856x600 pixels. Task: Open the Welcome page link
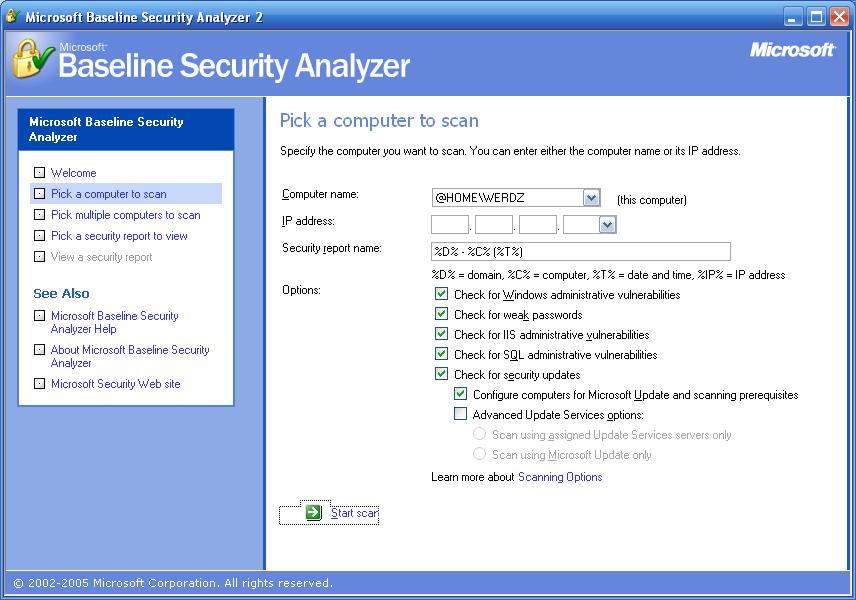(74, 173)
